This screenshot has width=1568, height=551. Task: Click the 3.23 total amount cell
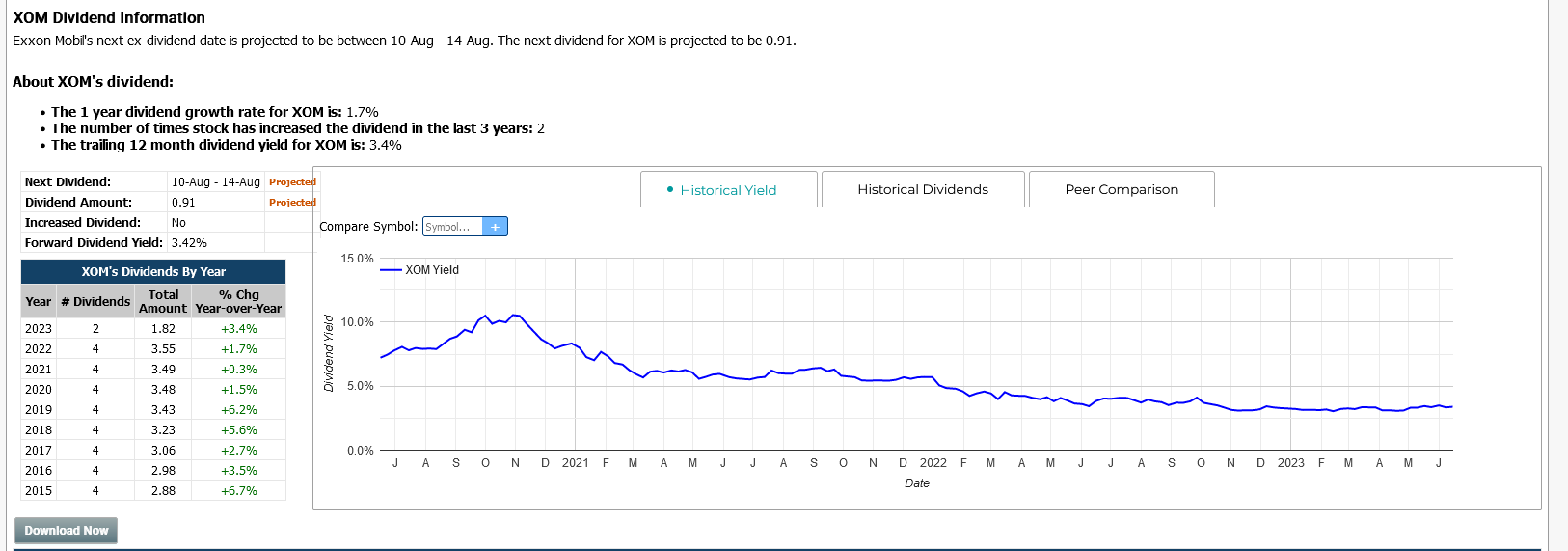click(163, 430)
